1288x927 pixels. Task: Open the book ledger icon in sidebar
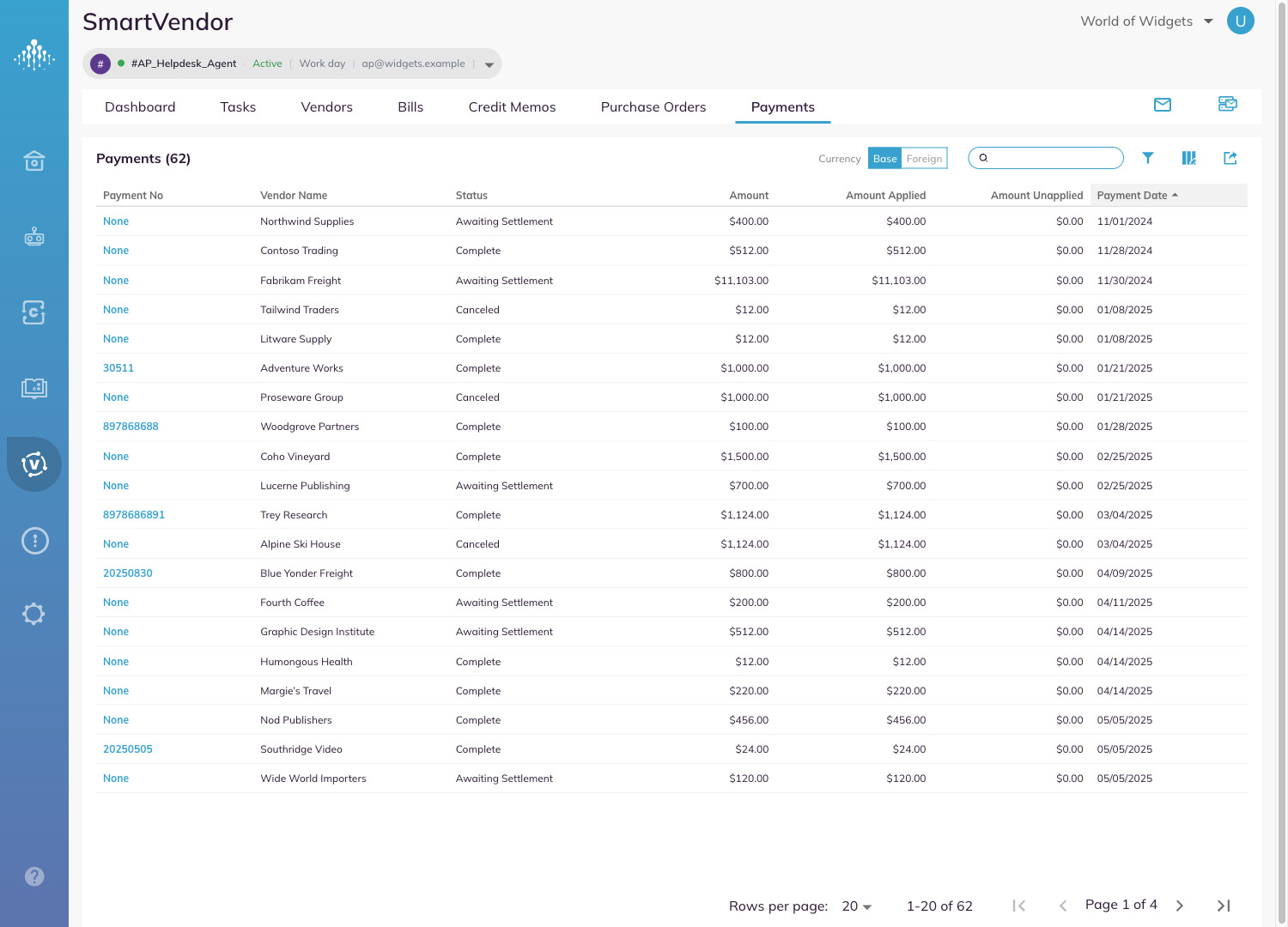(34, 388)
